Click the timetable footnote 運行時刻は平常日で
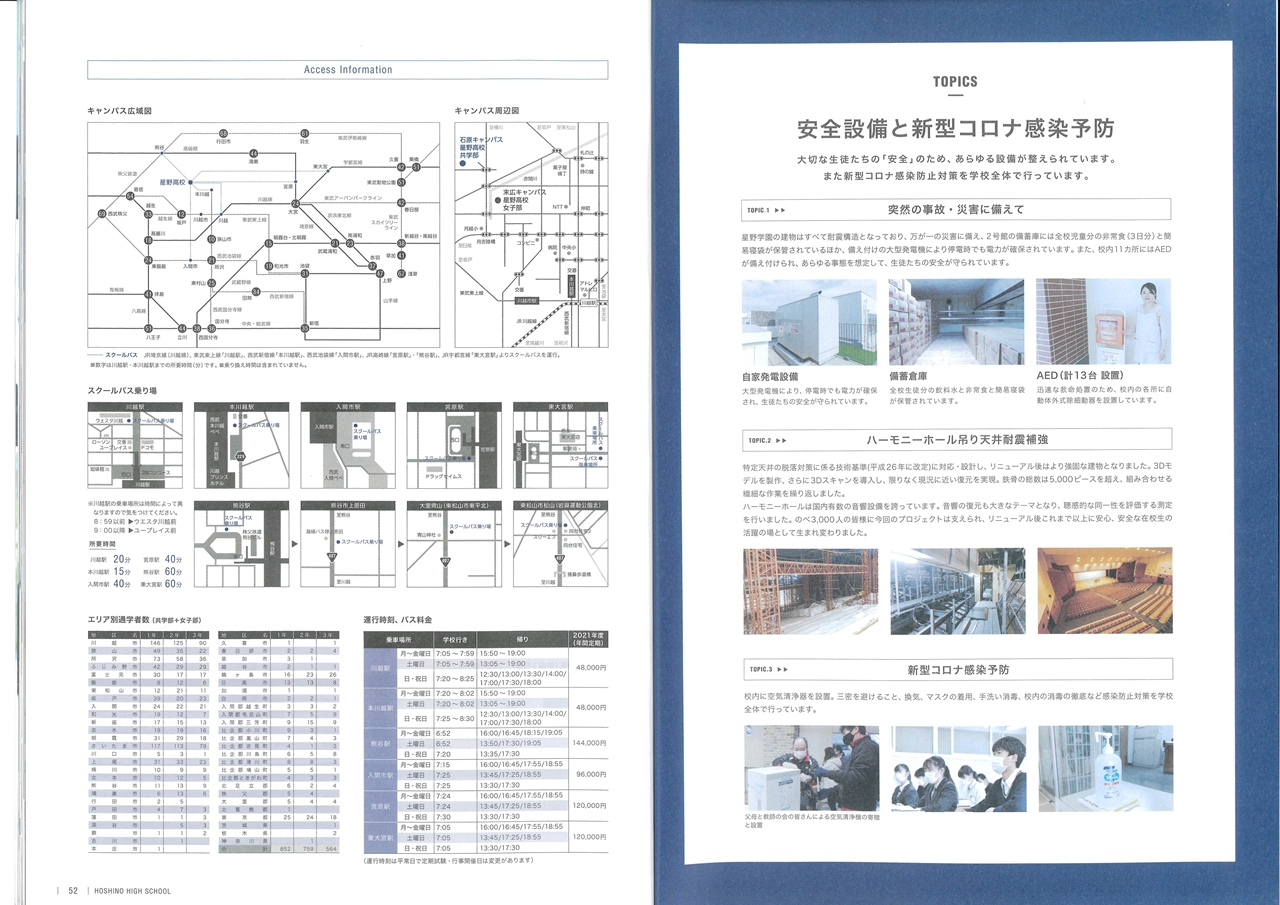 tap(449, 861)
